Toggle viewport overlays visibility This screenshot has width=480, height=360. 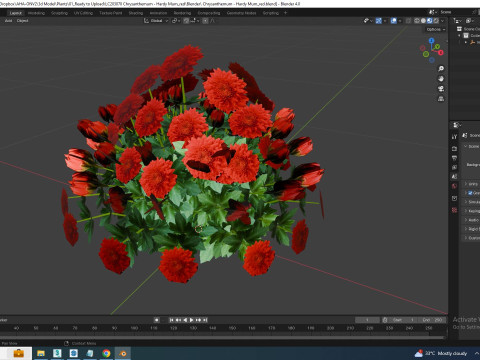click(394, 21)
